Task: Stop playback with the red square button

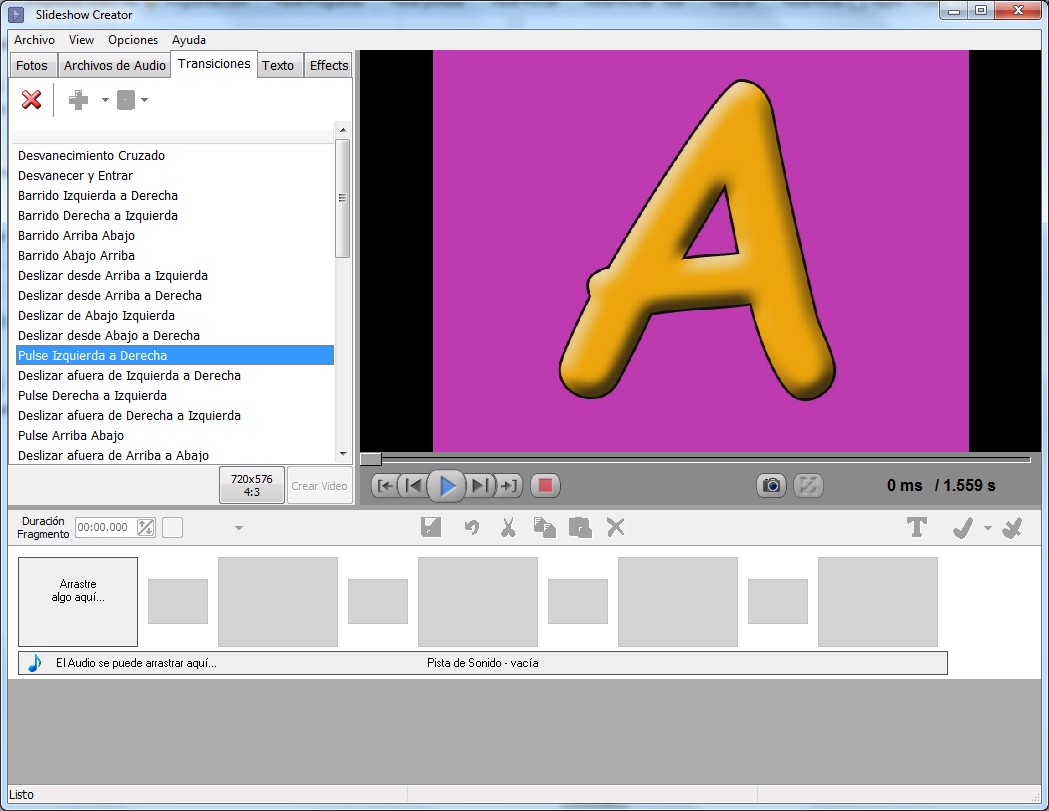Action: coord(545,486)
